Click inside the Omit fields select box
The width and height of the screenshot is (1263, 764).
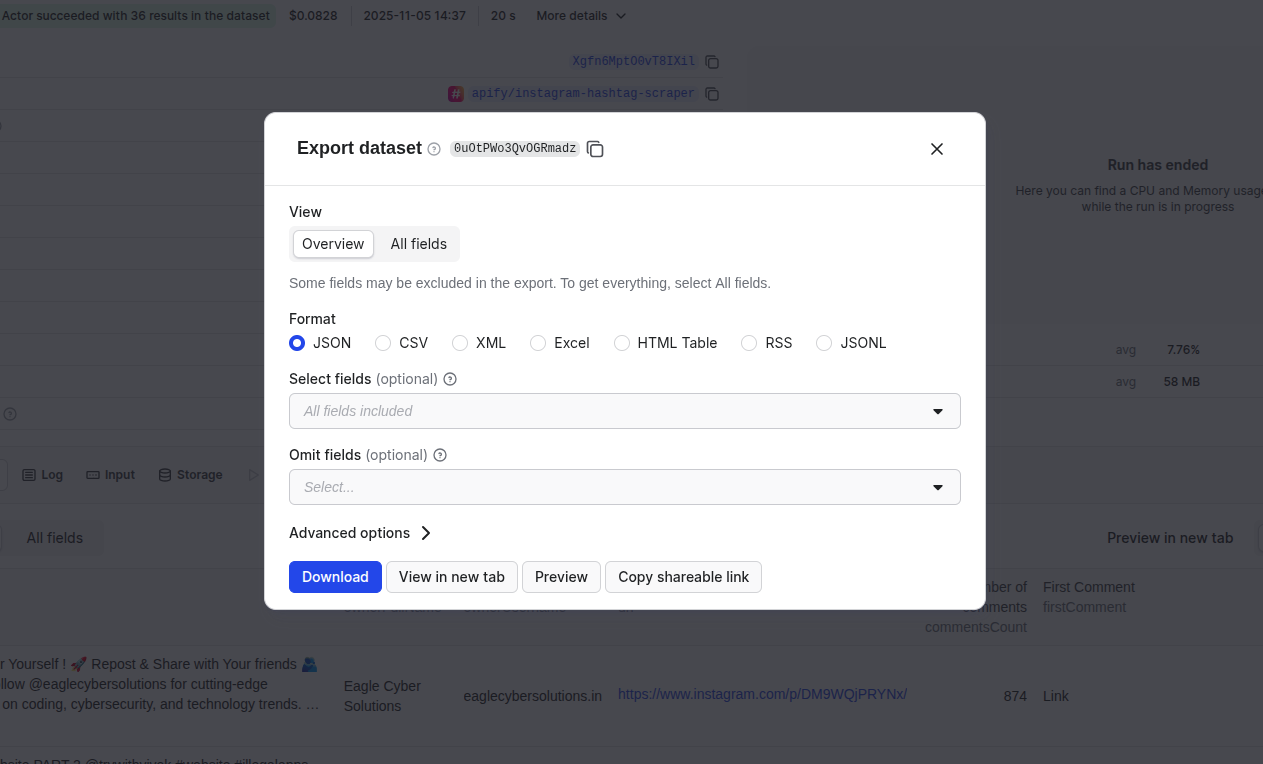point(625,487)
